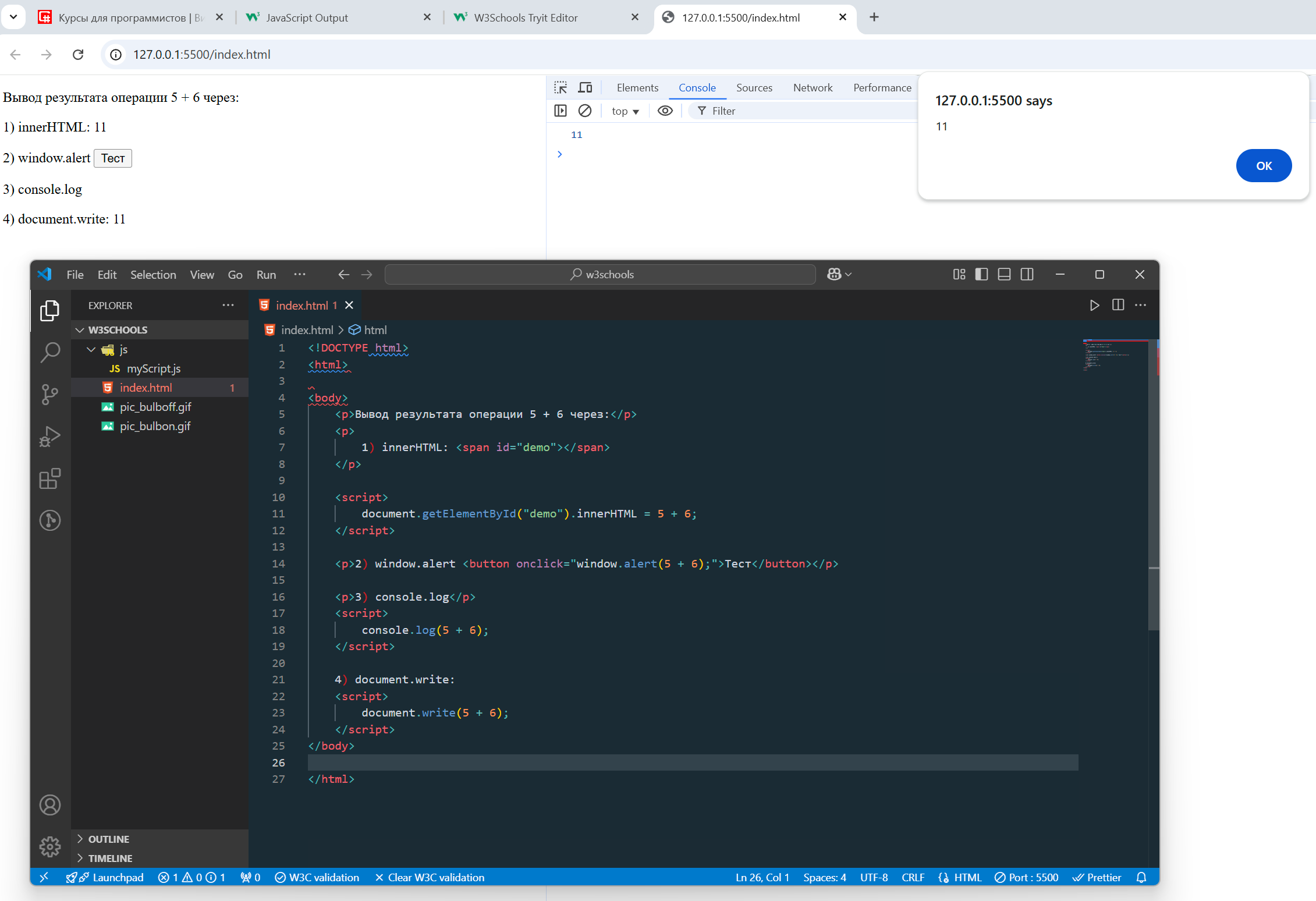Click W3C validation in status bar
Image resolution: width=1316 pixels, height=901 pixels.
[x=317, y=877]
